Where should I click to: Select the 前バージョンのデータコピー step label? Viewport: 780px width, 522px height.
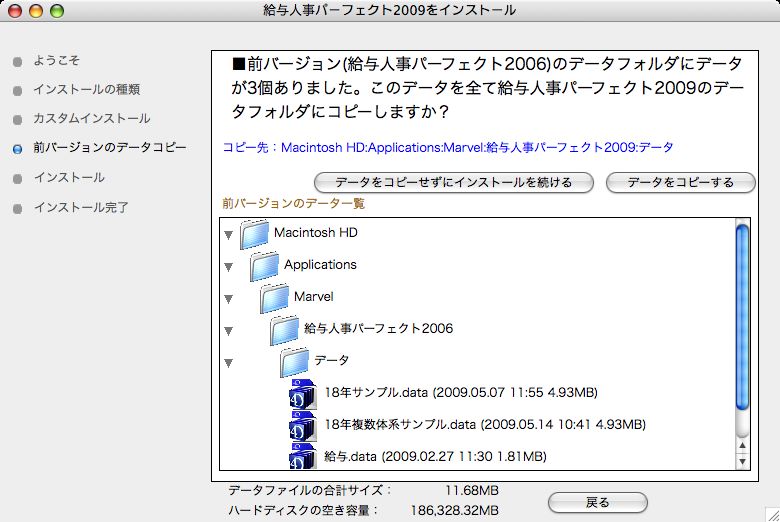(x=110, y=147)
